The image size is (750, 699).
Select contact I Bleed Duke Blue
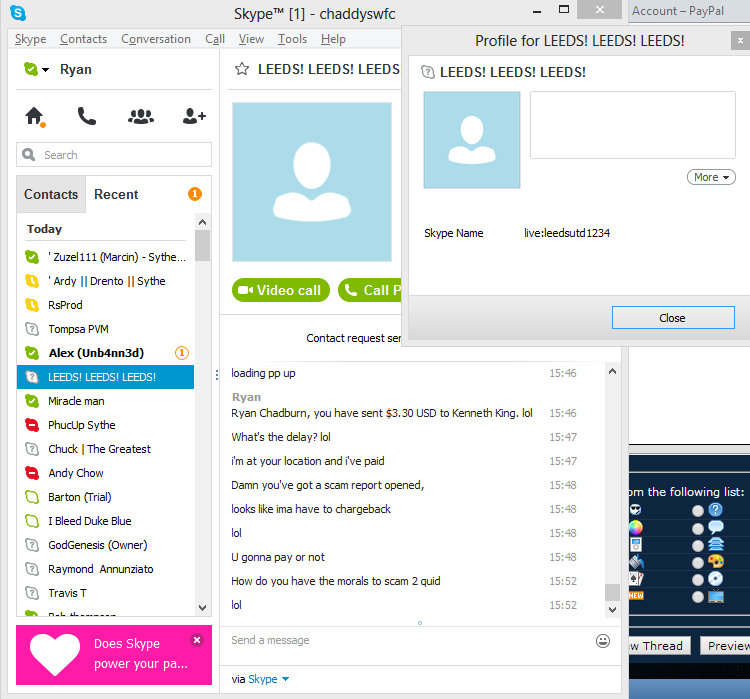[106, 521]
